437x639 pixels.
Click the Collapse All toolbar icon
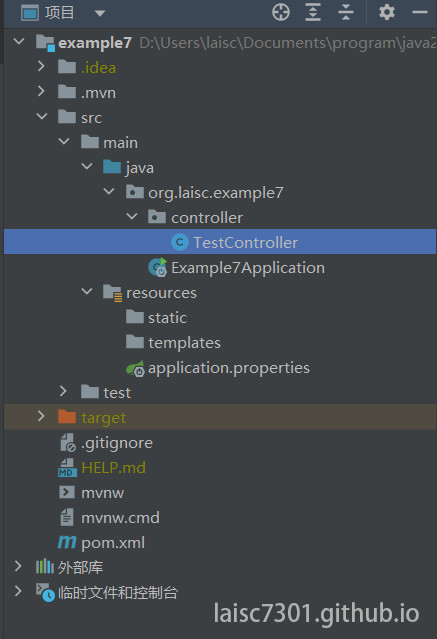click(346, 12)
